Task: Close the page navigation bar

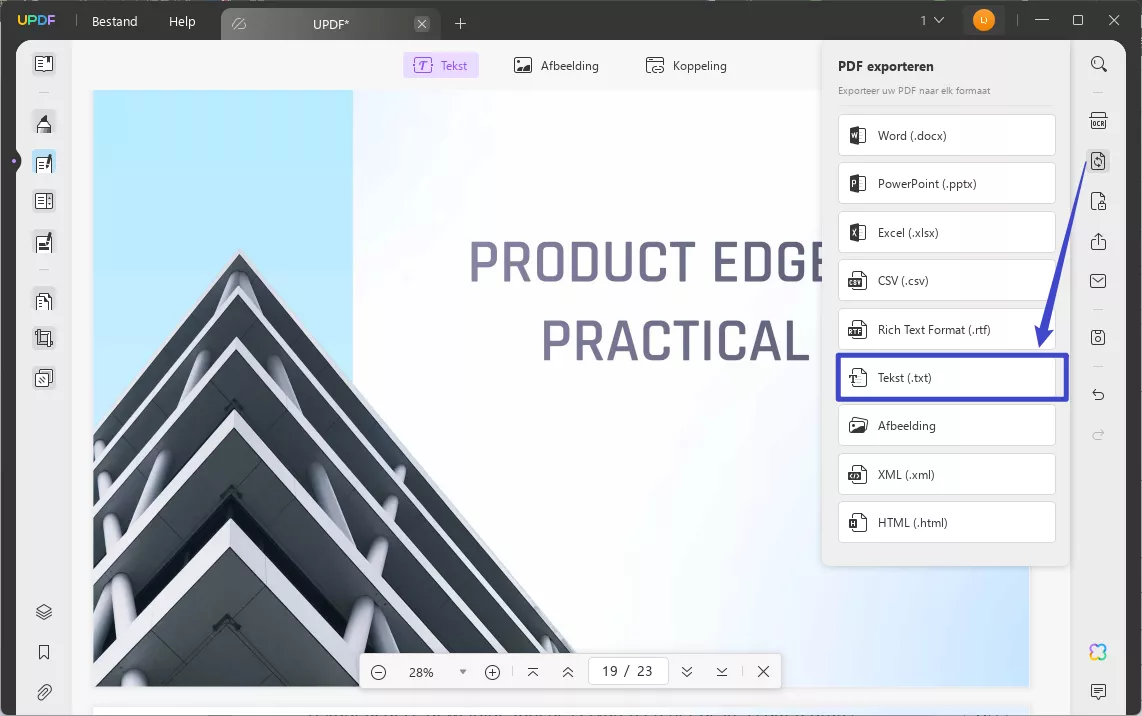Action: (763, 672)
